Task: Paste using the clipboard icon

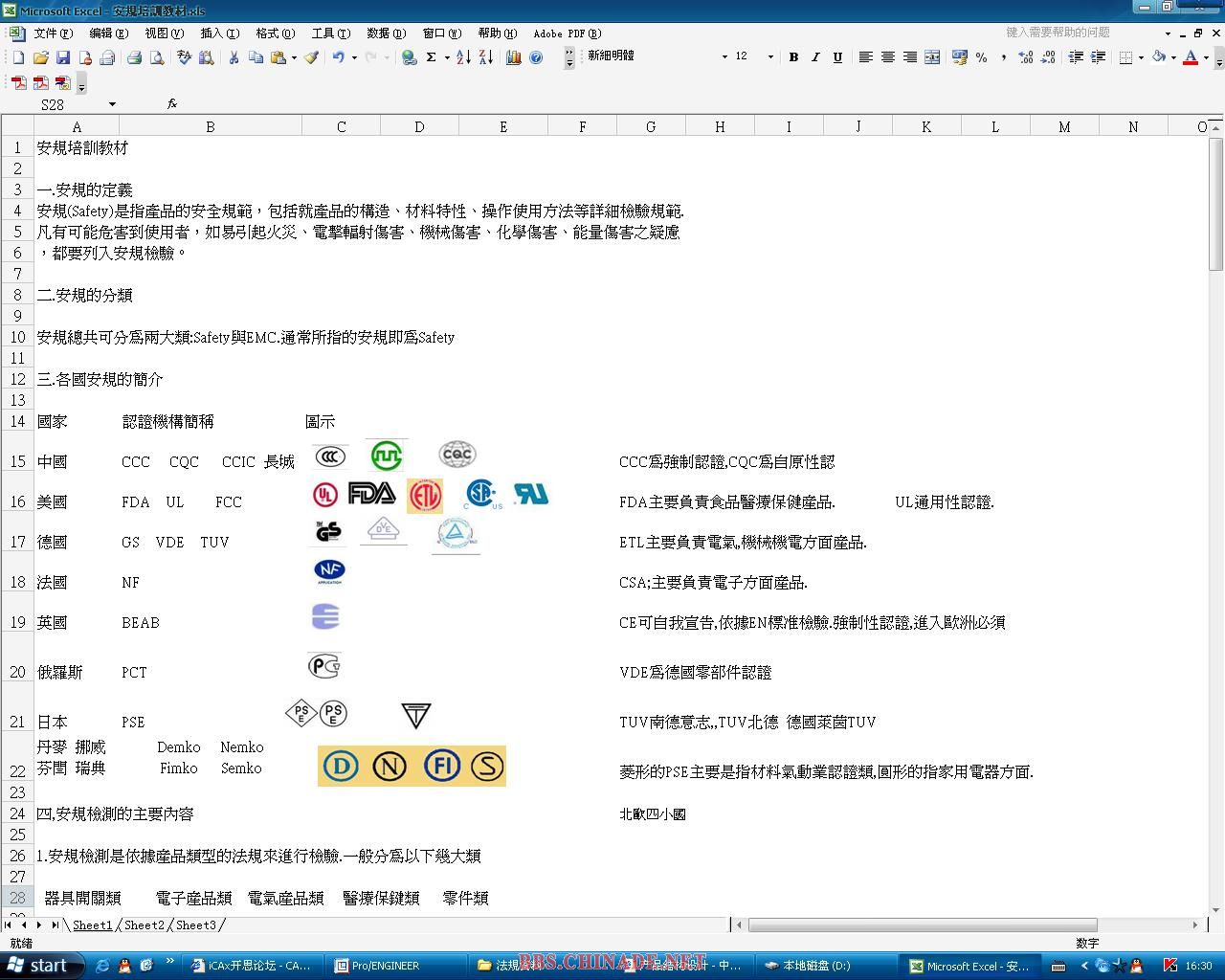Action: click(x=278, y=57)
